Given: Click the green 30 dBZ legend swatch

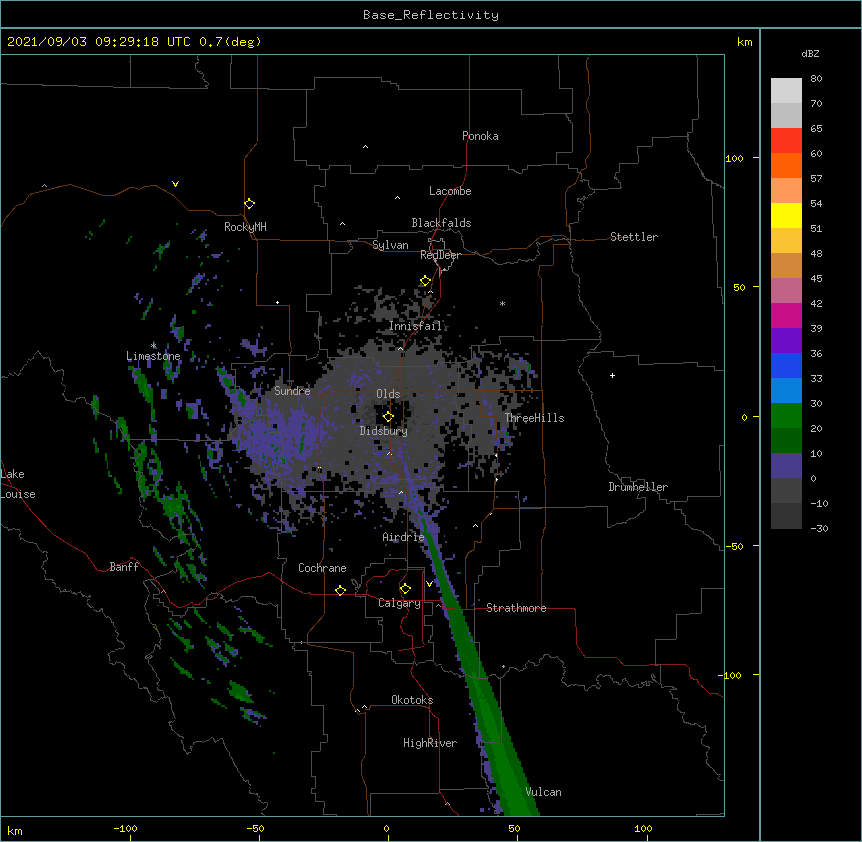Looking at the screenshot, I should (x=786, y=416).
